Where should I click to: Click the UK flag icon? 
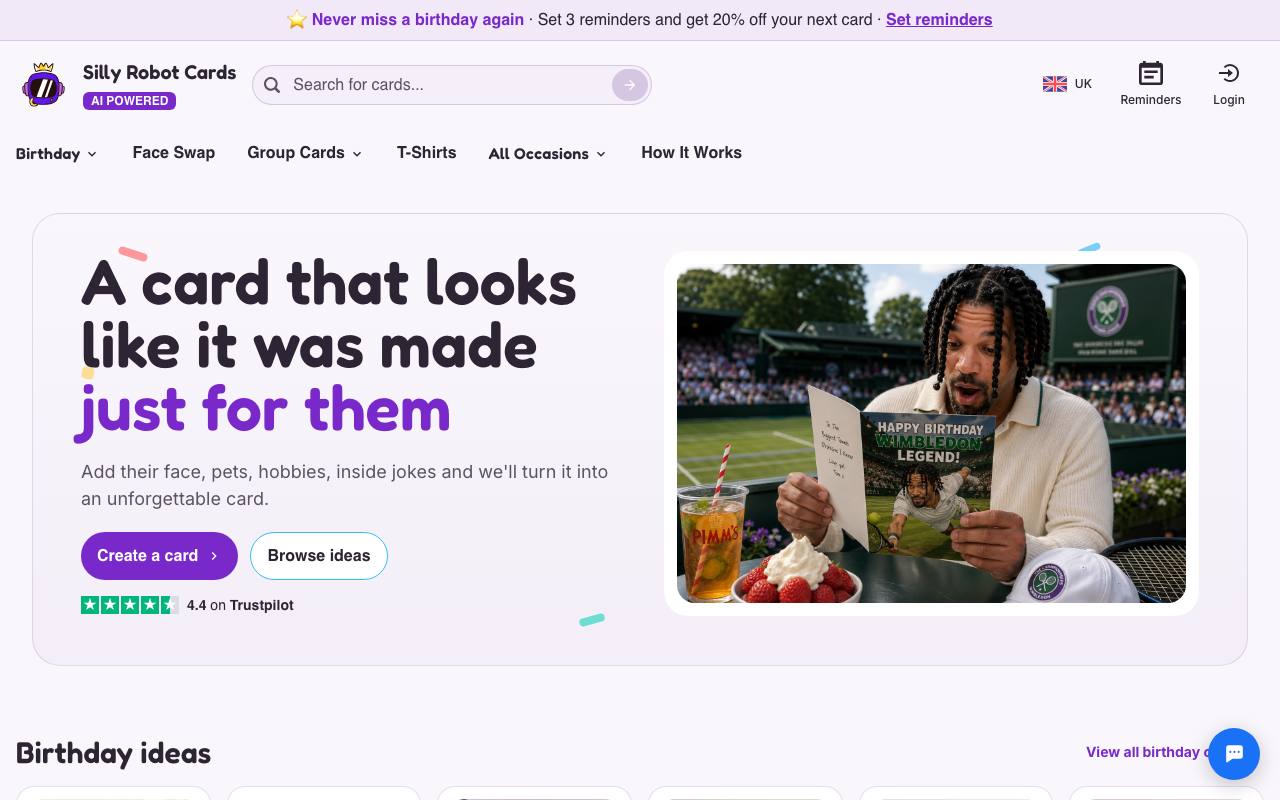tap(1055, 84)
